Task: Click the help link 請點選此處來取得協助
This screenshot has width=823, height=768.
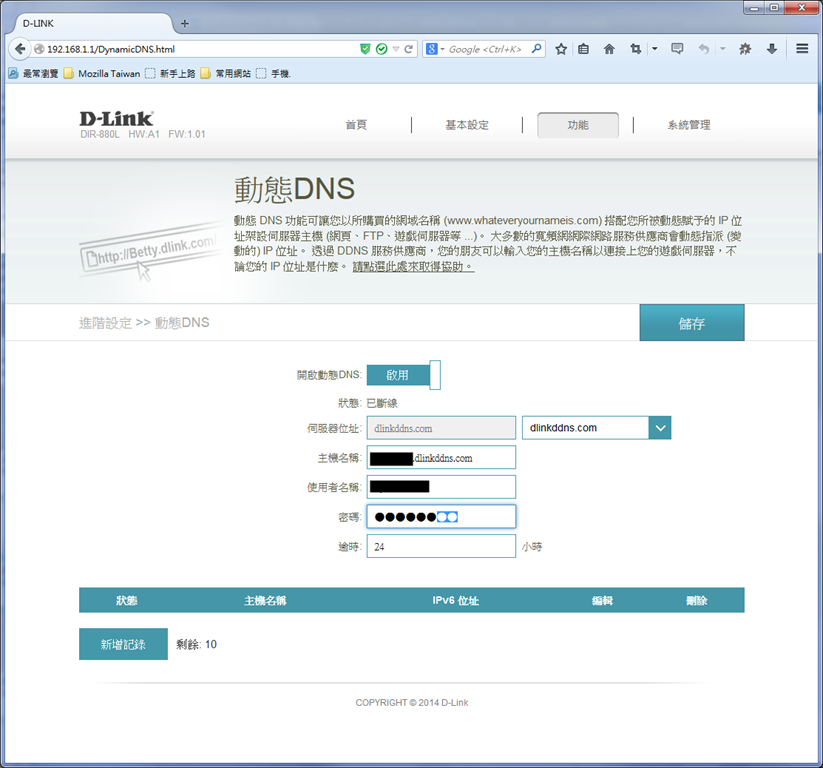Action: click(413, 267)
